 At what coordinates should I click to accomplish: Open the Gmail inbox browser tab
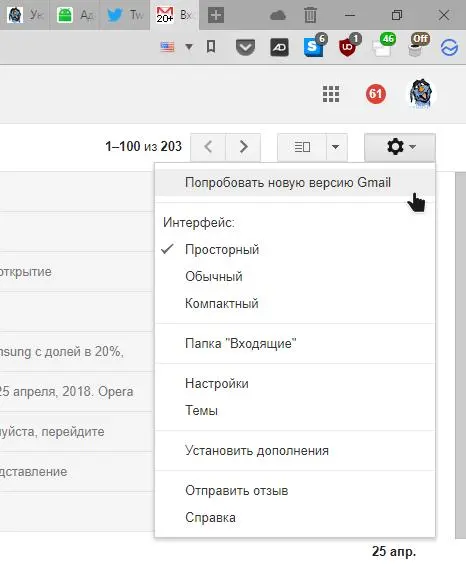click(x=174, y=15)
